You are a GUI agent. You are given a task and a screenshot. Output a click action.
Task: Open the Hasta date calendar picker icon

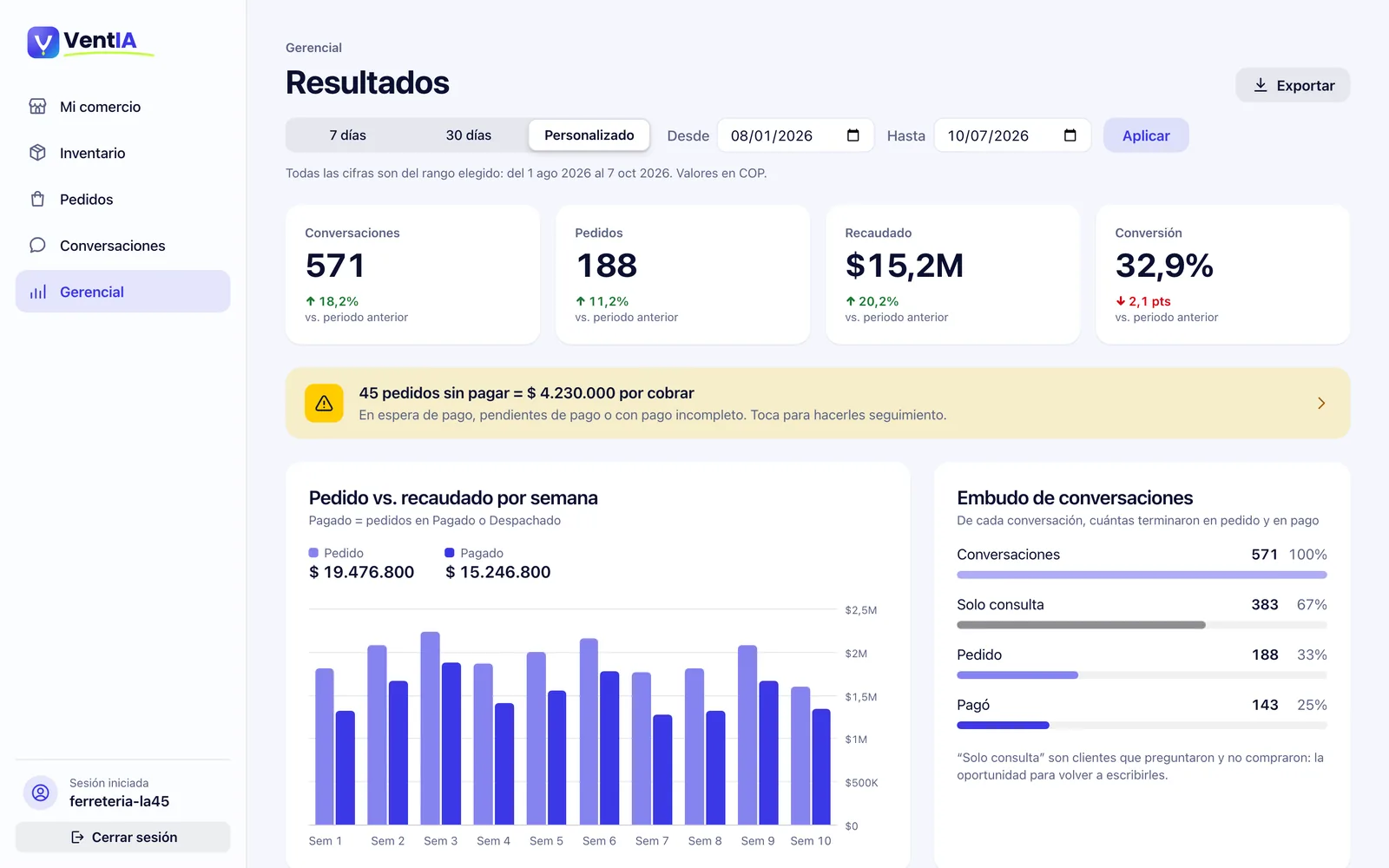[1070, 135]
